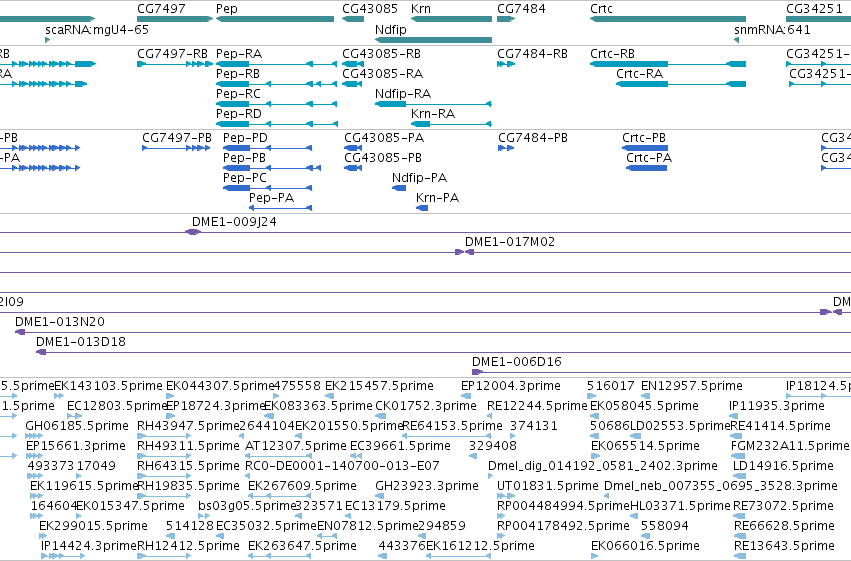Open EST EP12004.3prime
The height and width of the screenshot is (561, 851).
[x=511, y=386]
